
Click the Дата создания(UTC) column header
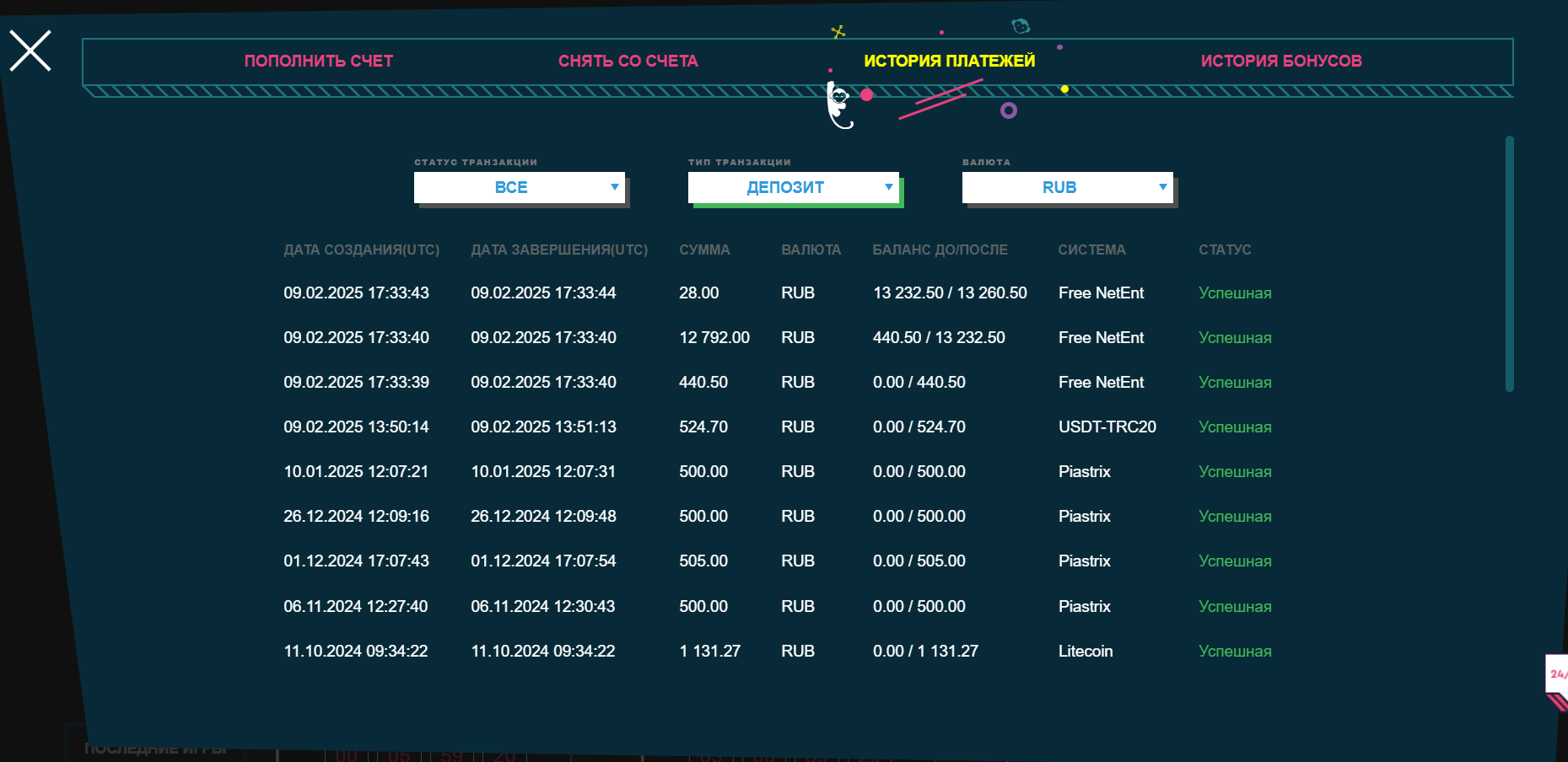pos(362,250)
